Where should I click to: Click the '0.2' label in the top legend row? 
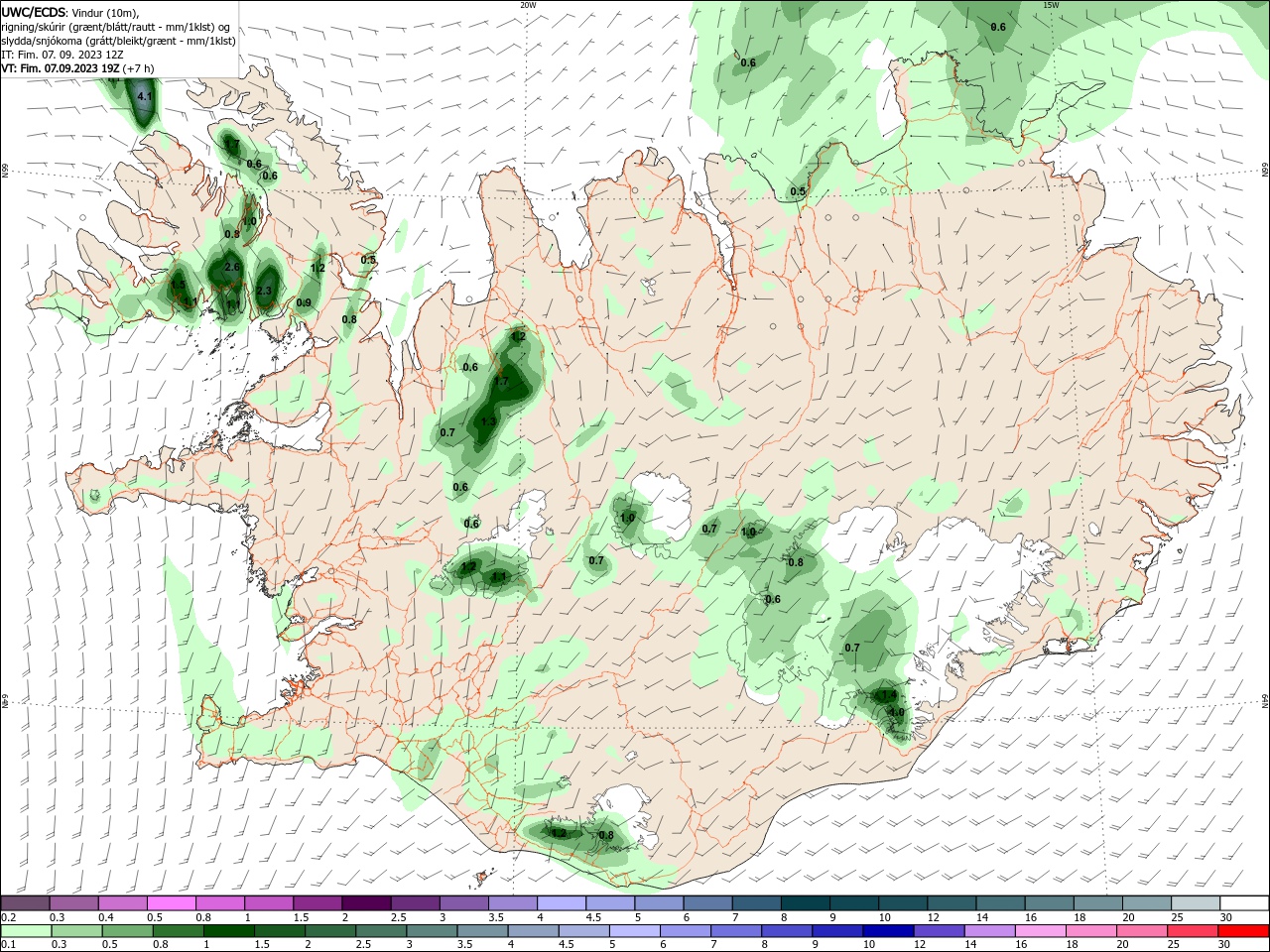pyautogui.click(x=7, y=917)
